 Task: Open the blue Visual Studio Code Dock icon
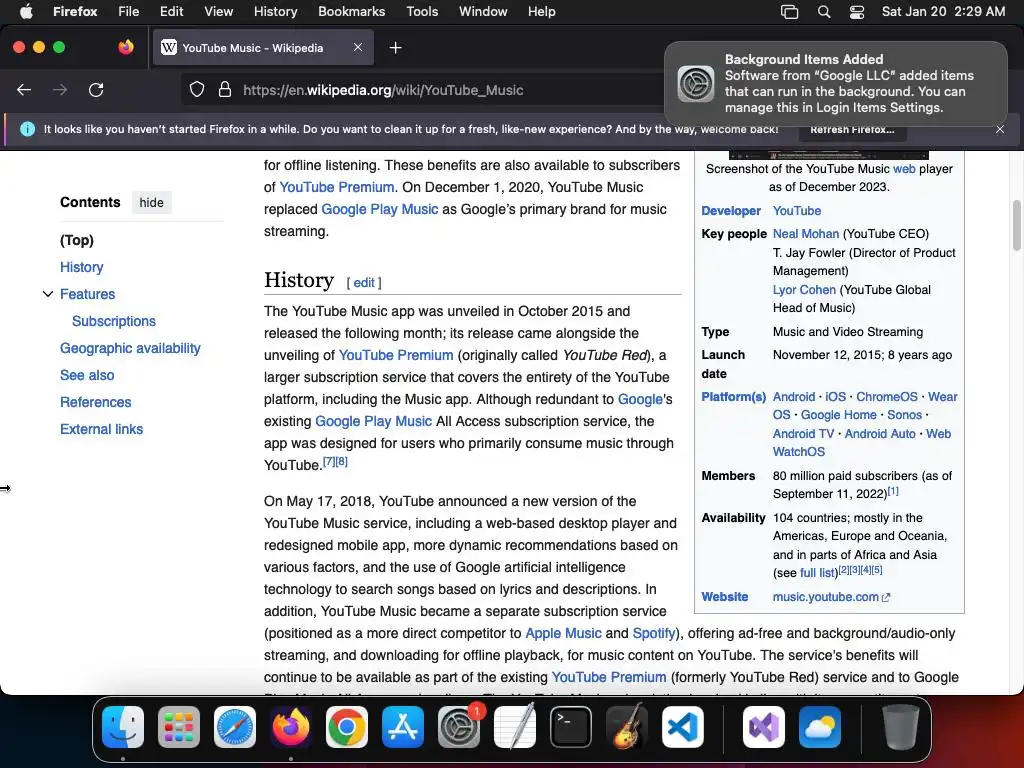tap(682, 727)
